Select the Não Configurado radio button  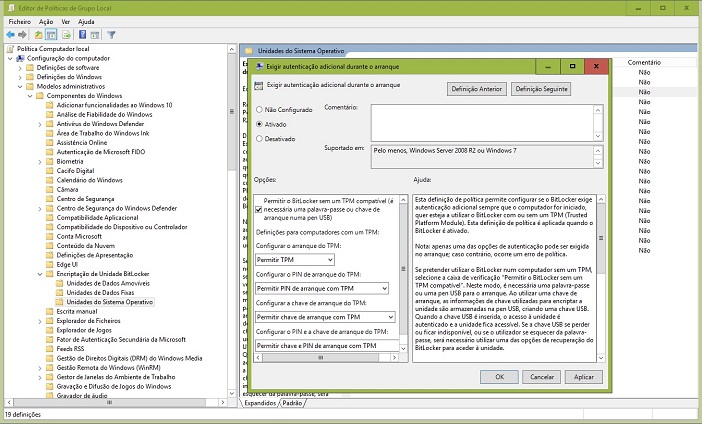(259, 109)
